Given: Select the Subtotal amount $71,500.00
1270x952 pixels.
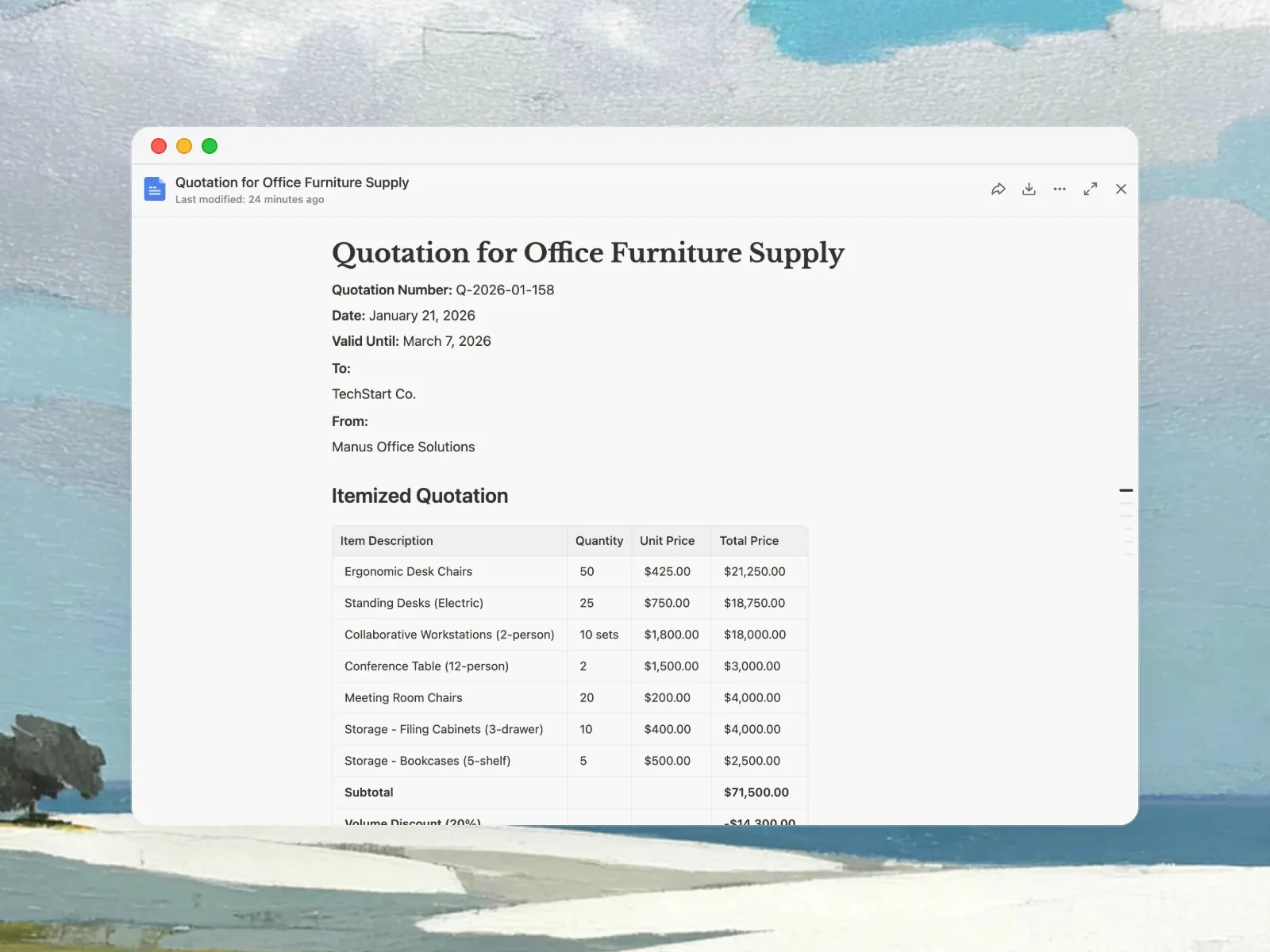Looking at the screenshot, I should pos(755,792).
